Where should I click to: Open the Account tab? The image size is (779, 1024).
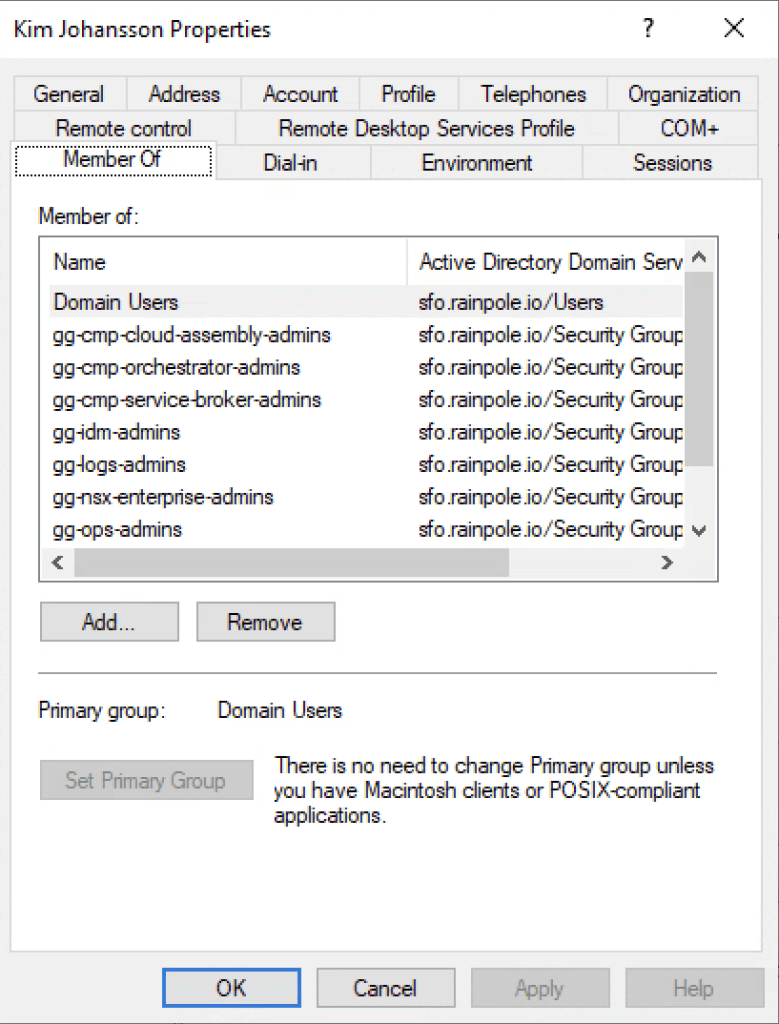300,94
